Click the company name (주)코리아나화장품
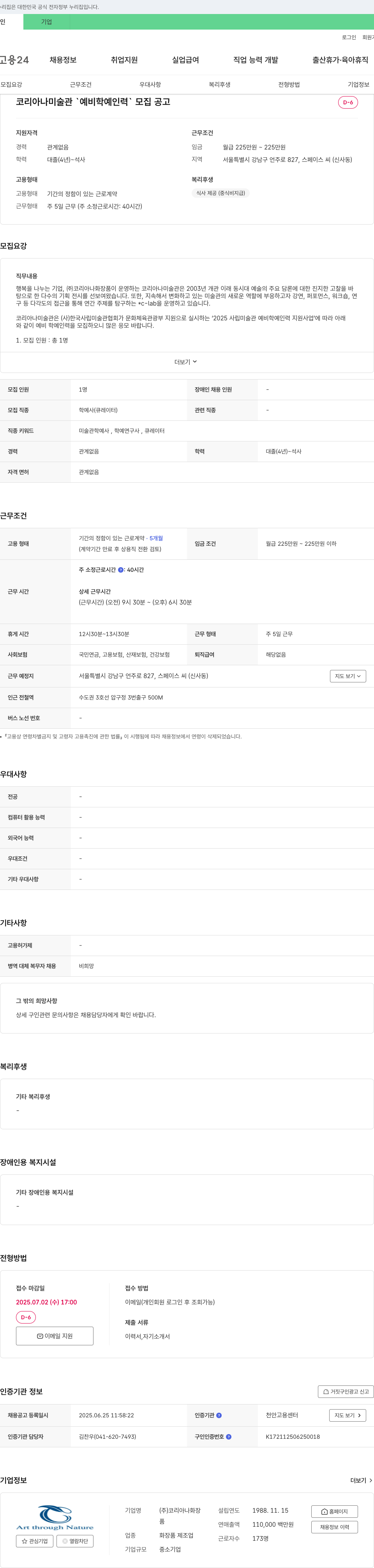 click(180, 1516)
